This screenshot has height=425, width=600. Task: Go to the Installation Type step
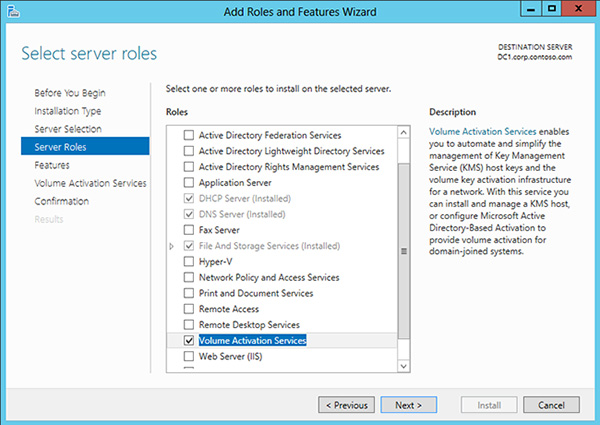click(67, 111)
